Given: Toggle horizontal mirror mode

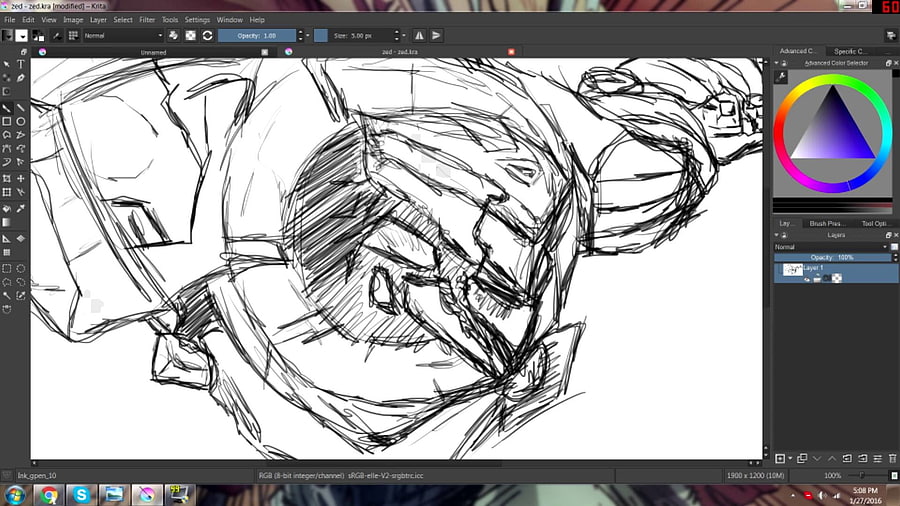Looking at the screenshot, I should click(x=420, y=36).
